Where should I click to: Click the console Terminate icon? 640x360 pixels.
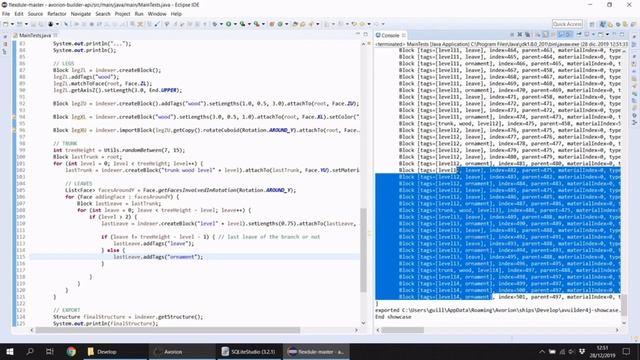pyautogui.click(x=512, y=35)
